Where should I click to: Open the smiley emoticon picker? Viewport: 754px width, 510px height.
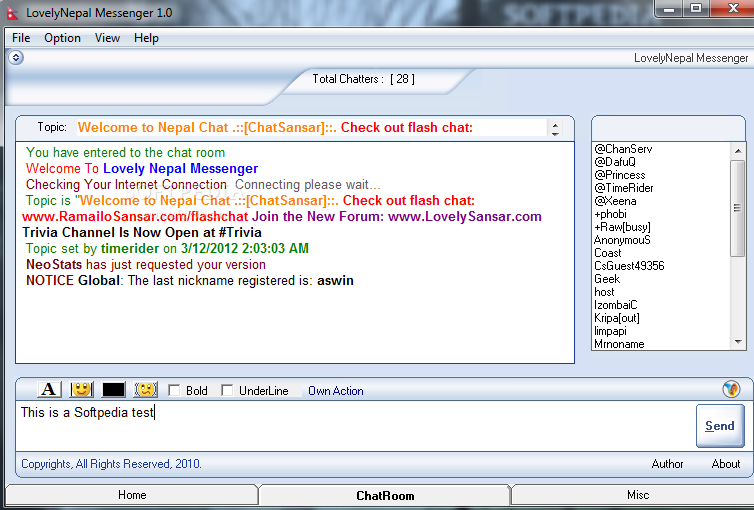(81, 389)
